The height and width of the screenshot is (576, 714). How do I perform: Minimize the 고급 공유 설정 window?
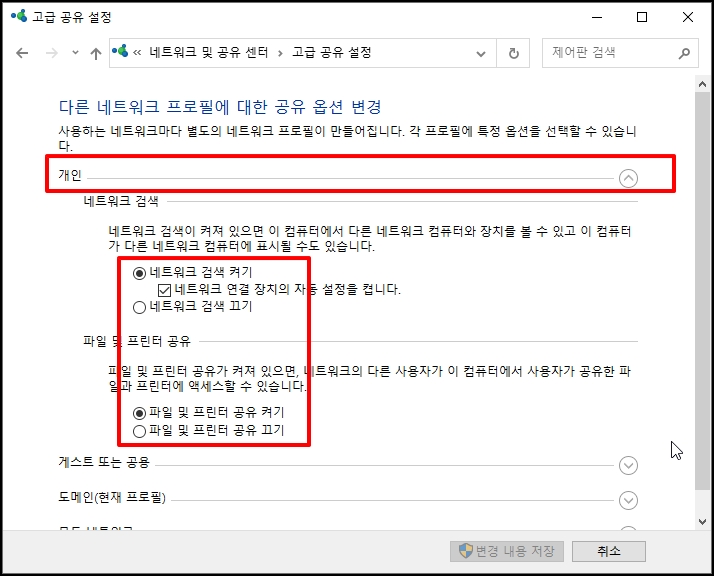(x=597, y=17)
